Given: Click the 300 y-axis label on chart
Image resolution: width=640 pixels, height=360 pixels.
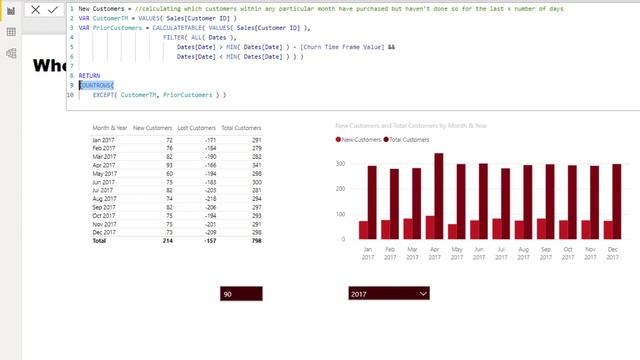Looking at the screenshot, I should (x=340, y=163).
